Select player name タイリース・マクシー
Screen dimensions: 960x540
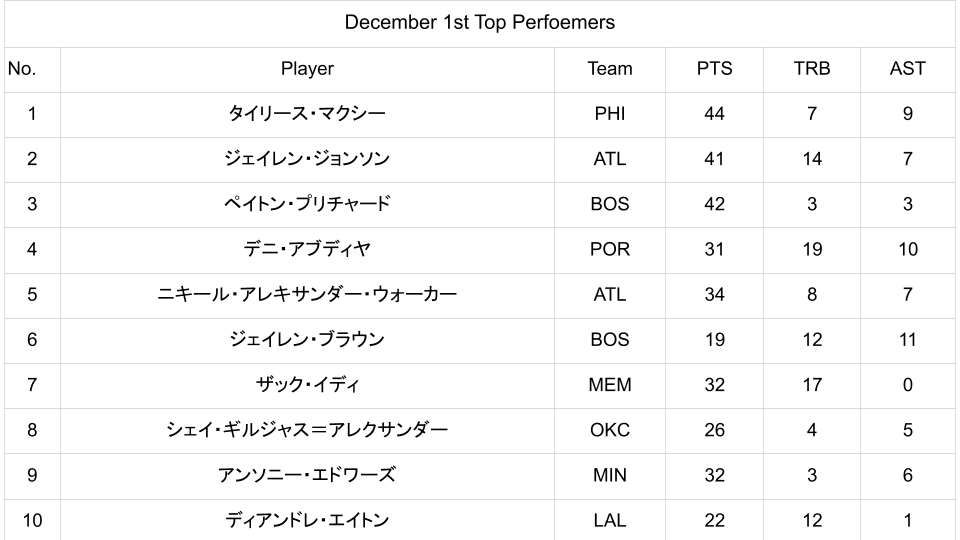point(307,114)
